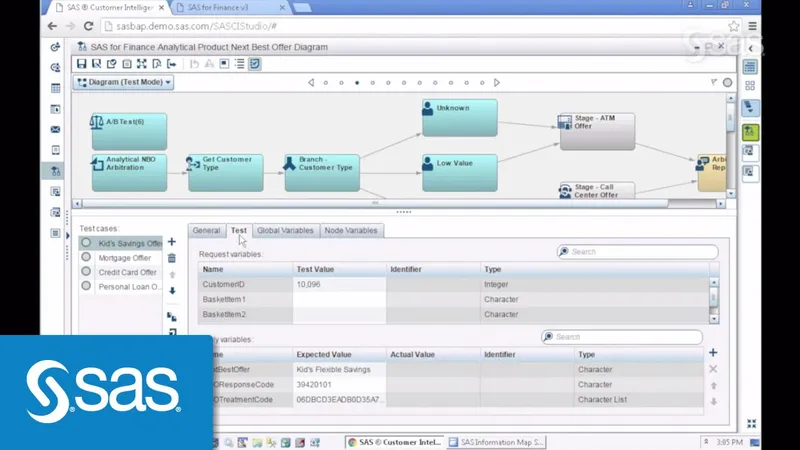Click the envelope icon in left sidebar
Viewport: 800px width, 450px height.
pyautogui.click(x=55, y=130)
